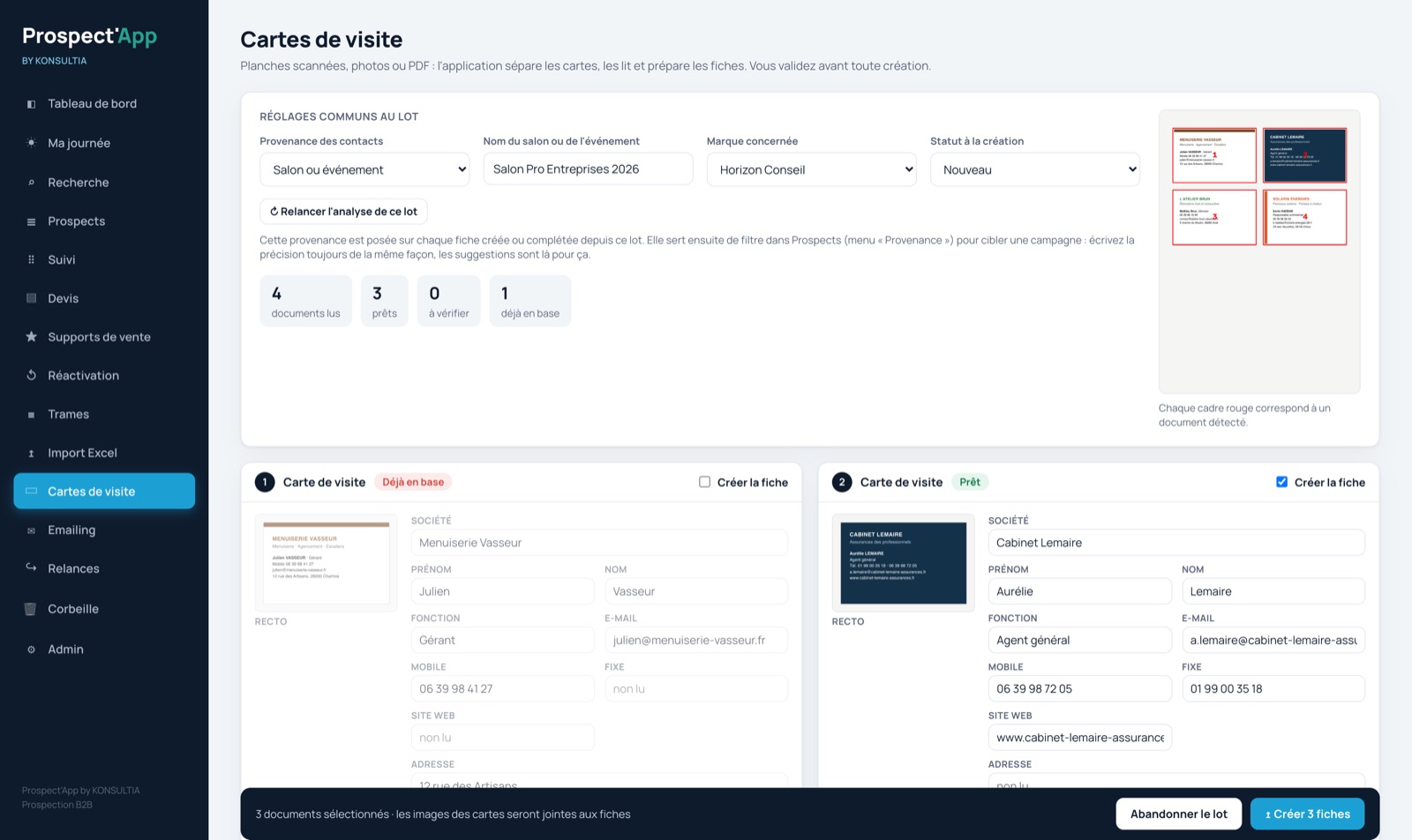Screen dimensions: 1412x840
Task: Click the search icon beside Recherche
Action: tap(31, 183)
